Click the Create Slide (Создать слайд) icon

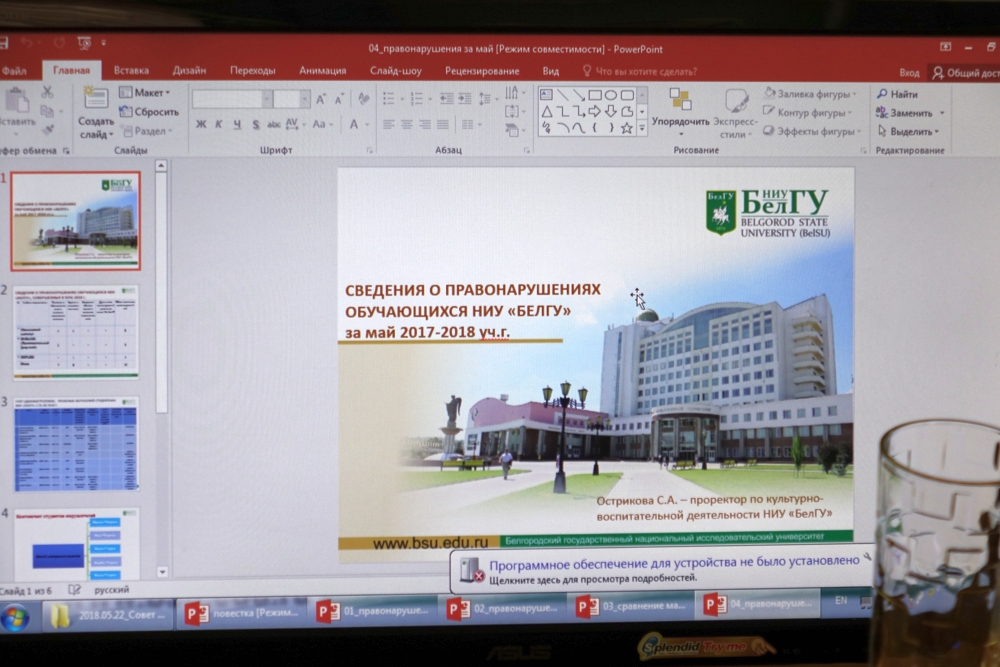pyautogui.click(x=96, y=99)
